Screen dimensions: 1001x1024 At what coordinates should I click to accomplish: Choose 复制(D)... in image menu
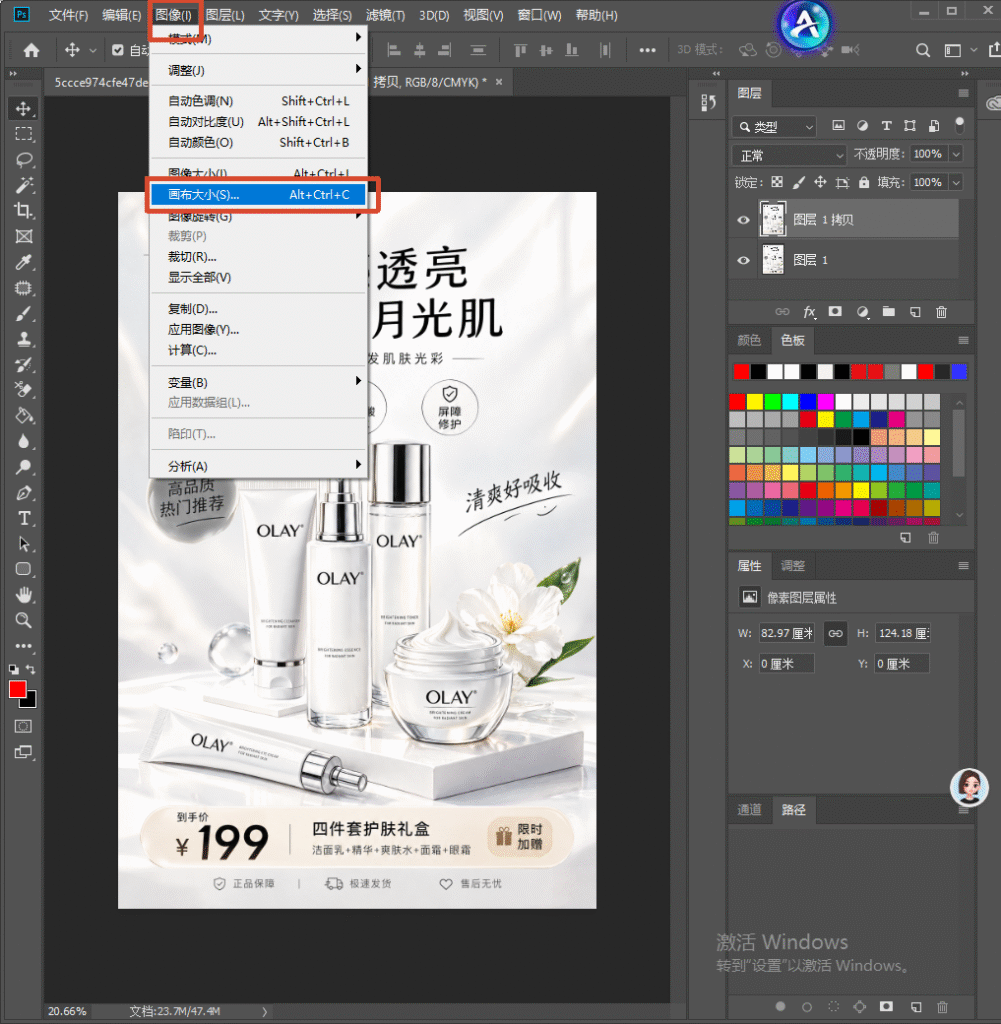(x=257, y=308)
